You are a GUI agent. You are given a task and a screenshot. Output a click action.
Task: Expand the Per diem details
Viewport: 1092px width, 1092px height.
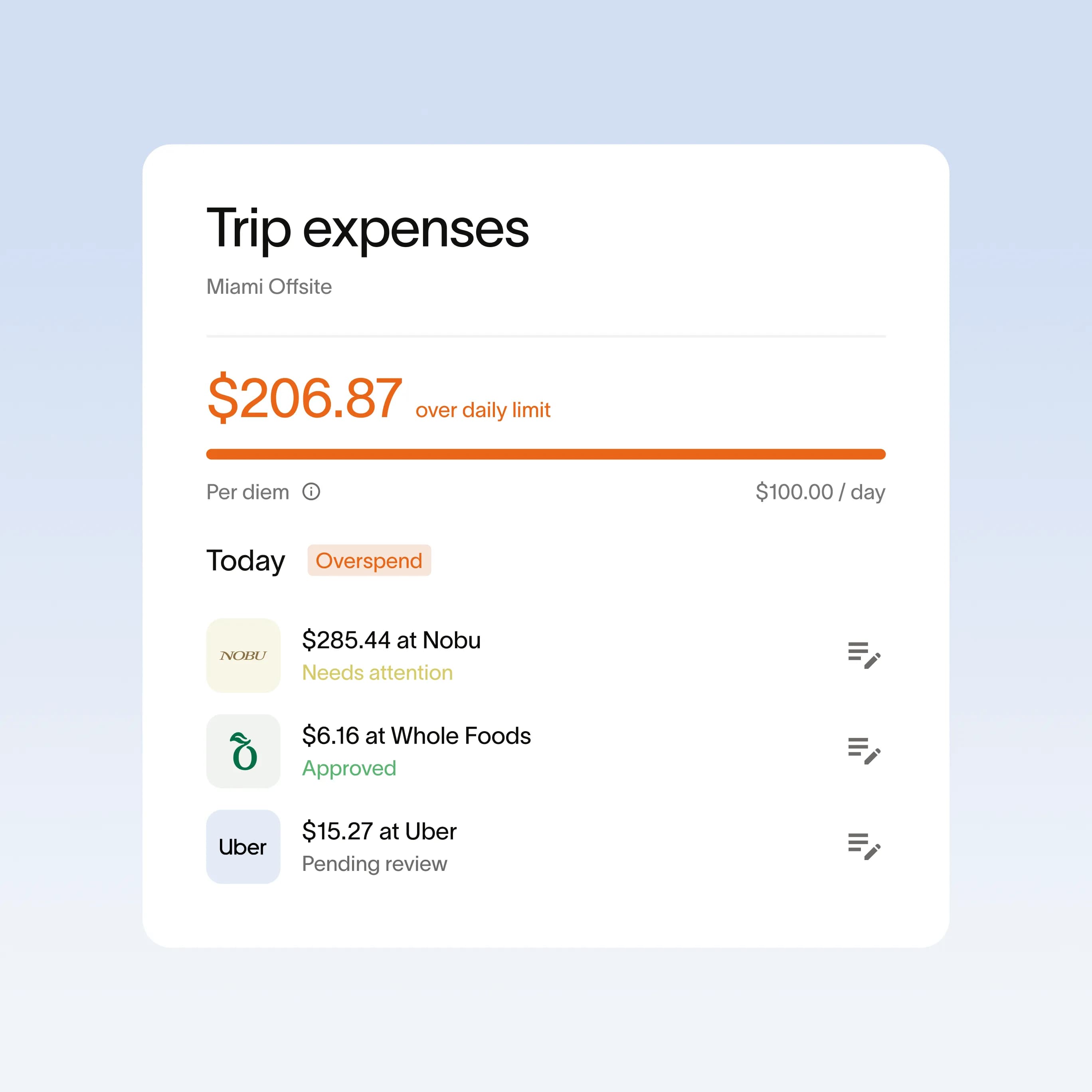tap(247, 492)
